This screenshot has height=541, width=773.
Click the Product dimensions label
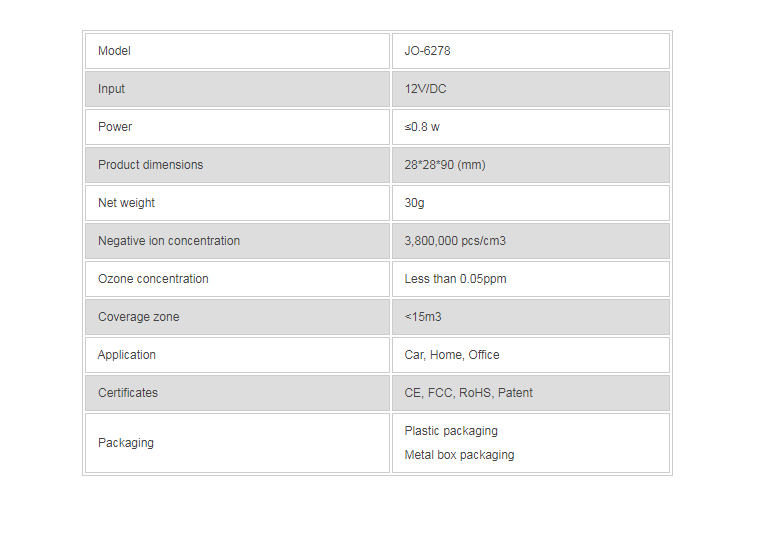point(150,165)
